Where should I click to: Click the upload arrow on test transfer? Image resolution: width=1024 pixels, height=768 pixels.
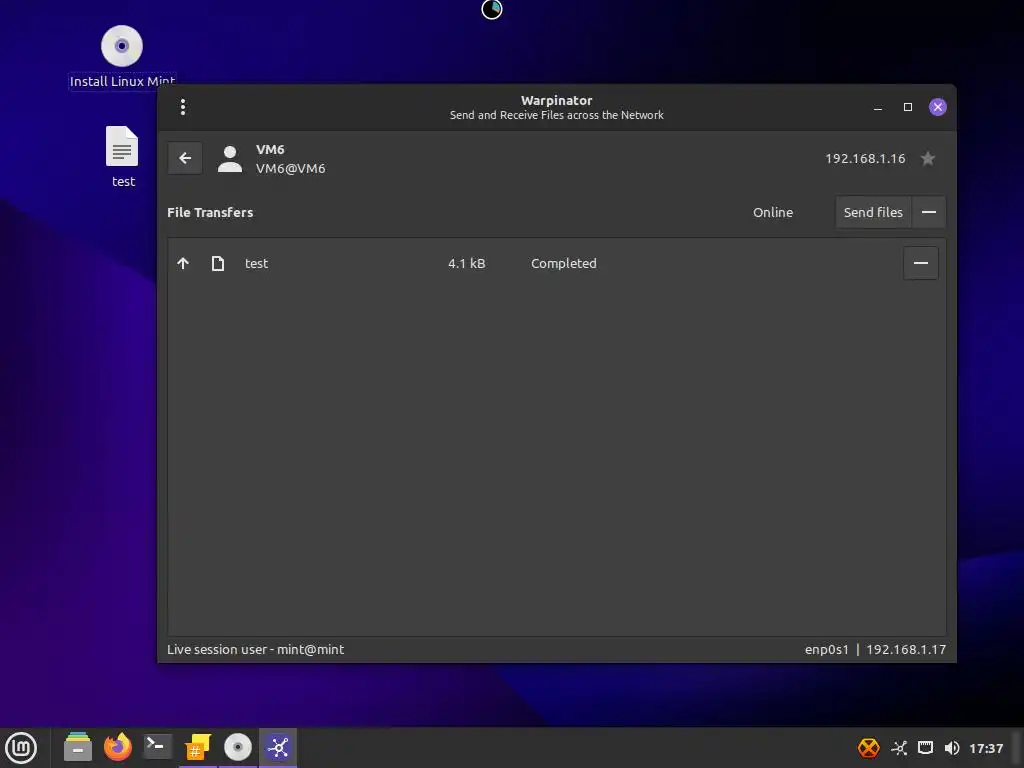pyautogui.click(x=183, y=263)
